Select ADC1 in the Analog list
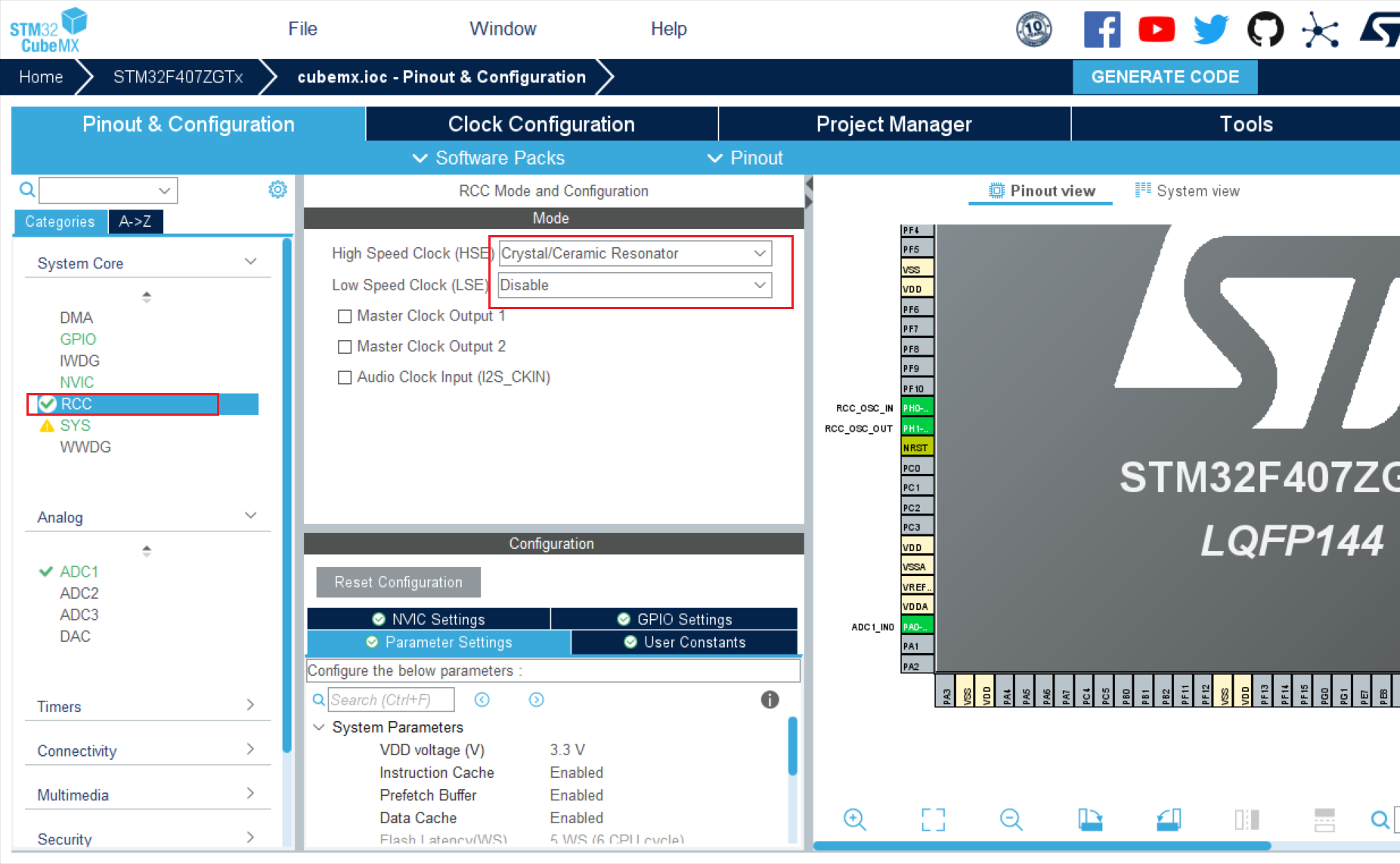This screenshot has width=1400, height=864. pos(79,571)
